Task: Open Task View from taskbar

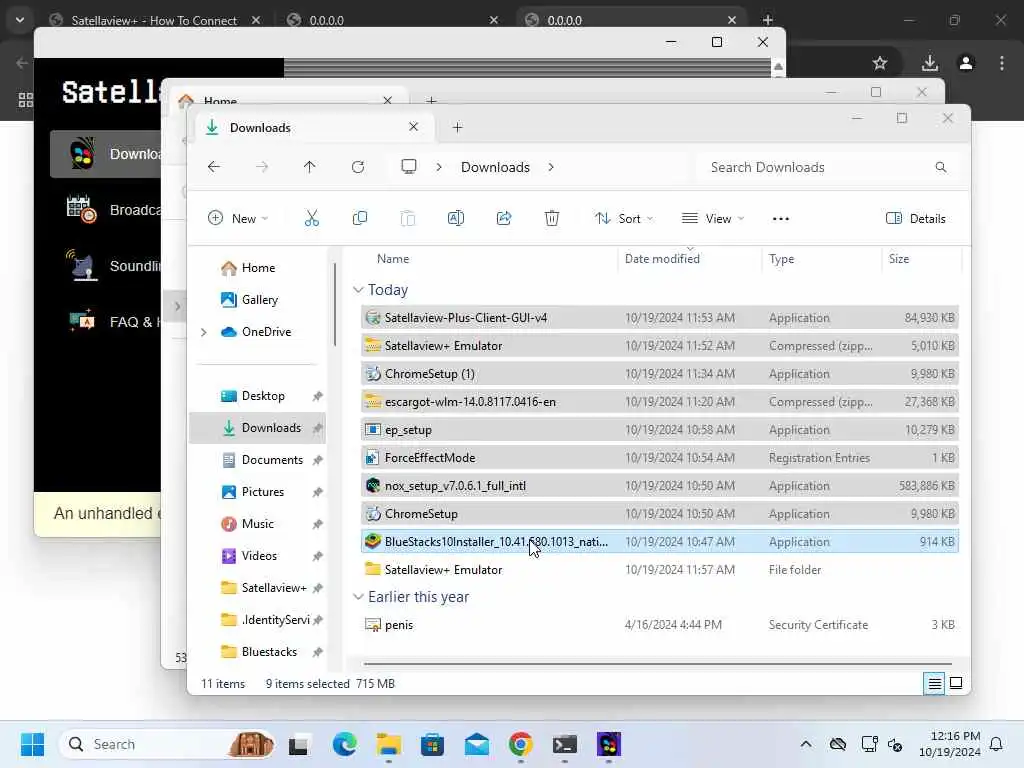Action: tap(298, 744)
